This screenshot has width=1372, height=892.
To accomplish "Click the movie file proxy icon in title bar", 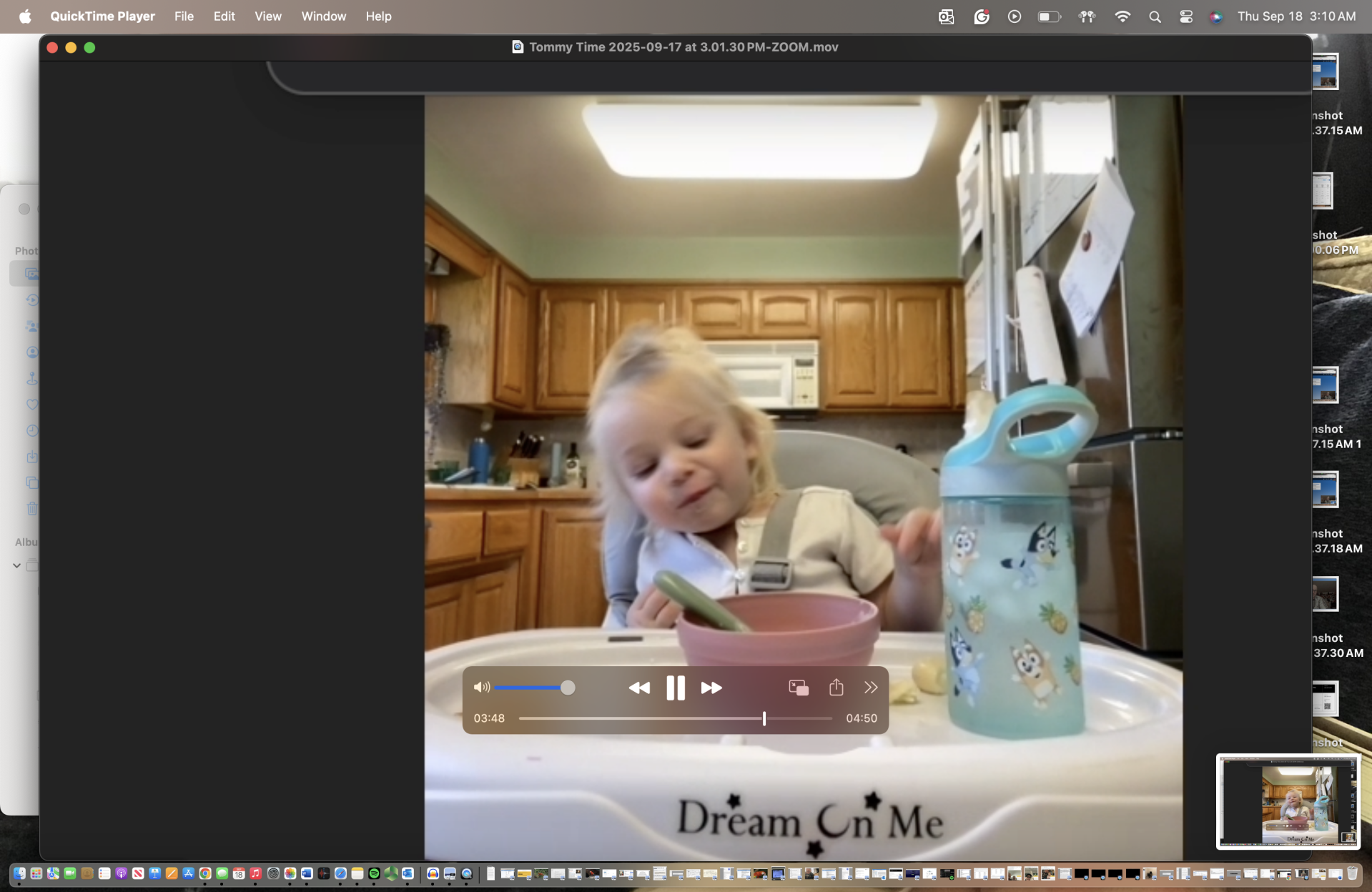I will click(518, 47).
